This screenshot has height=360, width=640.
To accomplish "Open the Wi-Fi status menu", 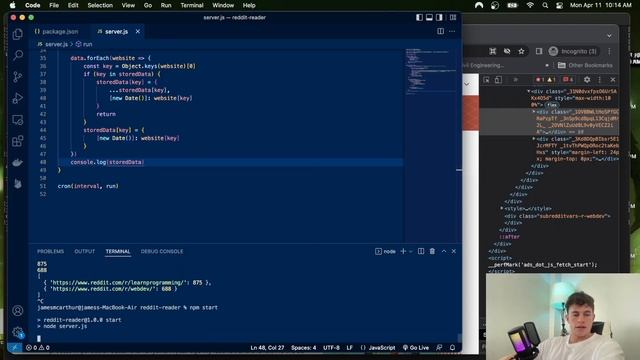I will [530, 5].
